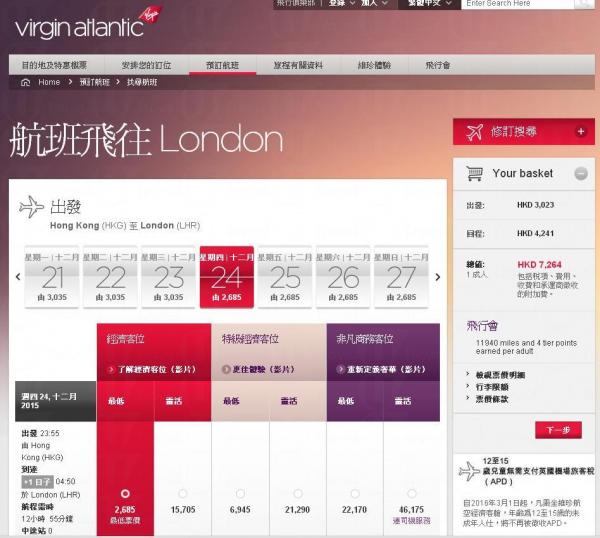Screen dimensions: 600x538
Task: Click the APD notice airplane icon
Action: point(469,471)
